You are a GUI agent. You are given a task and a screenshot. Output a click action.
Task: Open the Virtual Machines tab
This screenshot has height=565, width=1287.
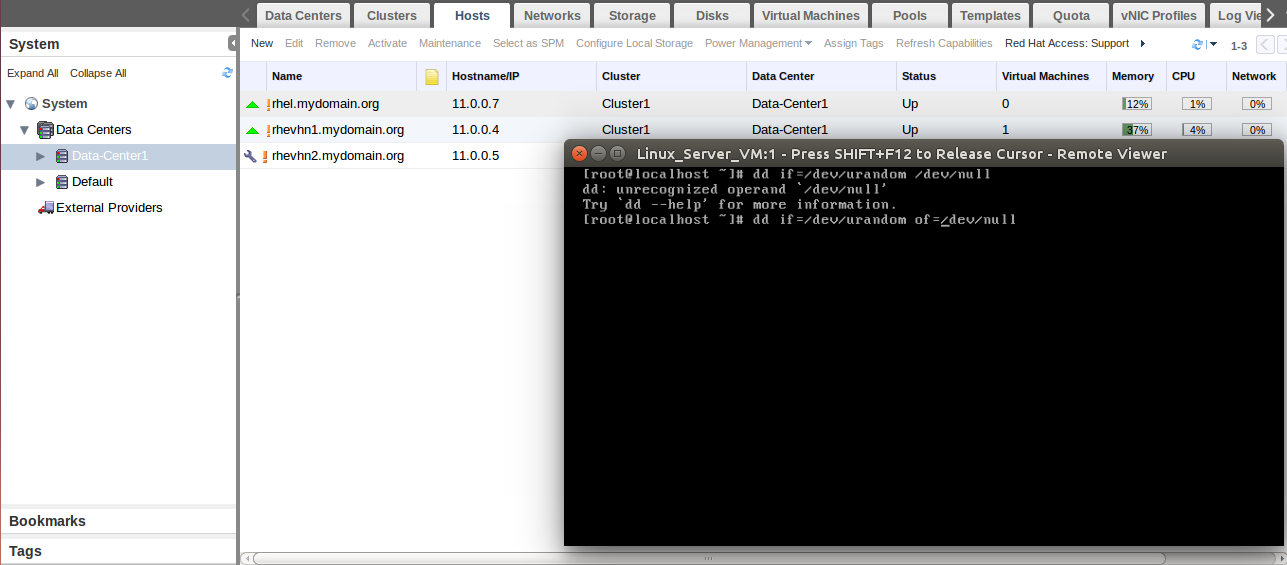[810, 15]
